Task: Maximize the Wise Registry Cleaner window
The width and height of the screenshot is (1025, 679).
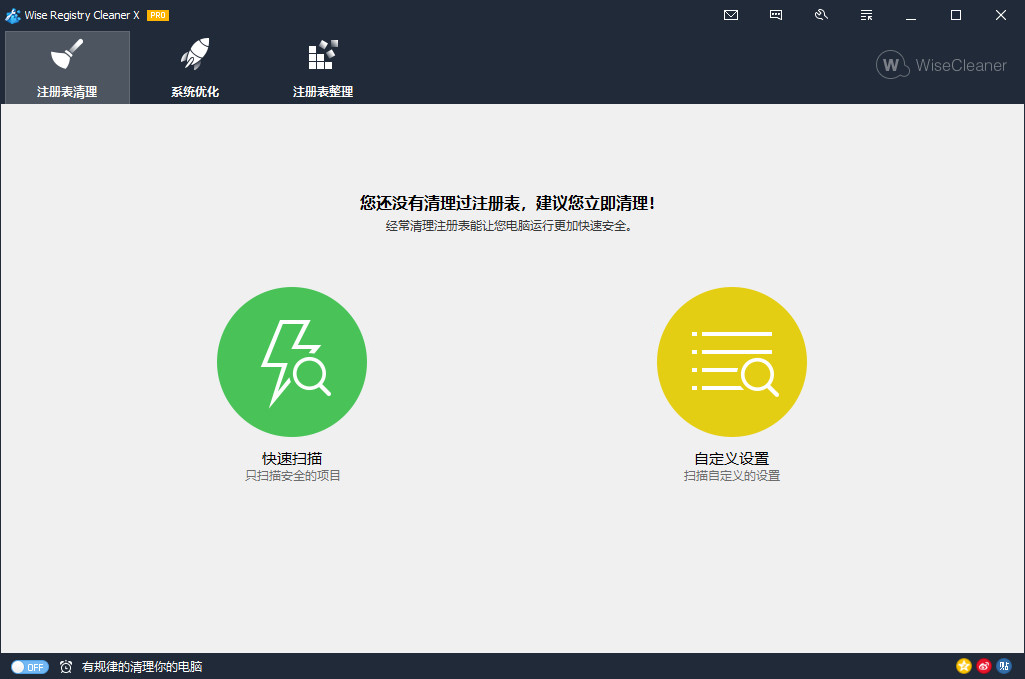Action: point(956,15)
